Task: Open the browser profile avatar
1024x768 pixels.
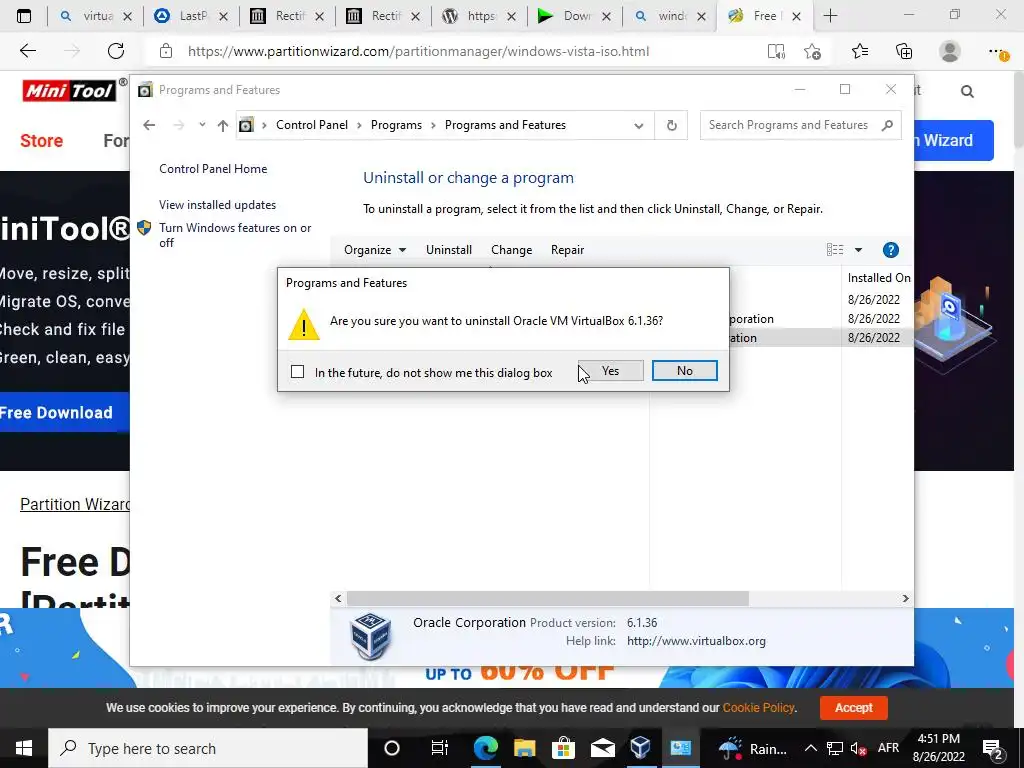Action: tap(949, 51)
